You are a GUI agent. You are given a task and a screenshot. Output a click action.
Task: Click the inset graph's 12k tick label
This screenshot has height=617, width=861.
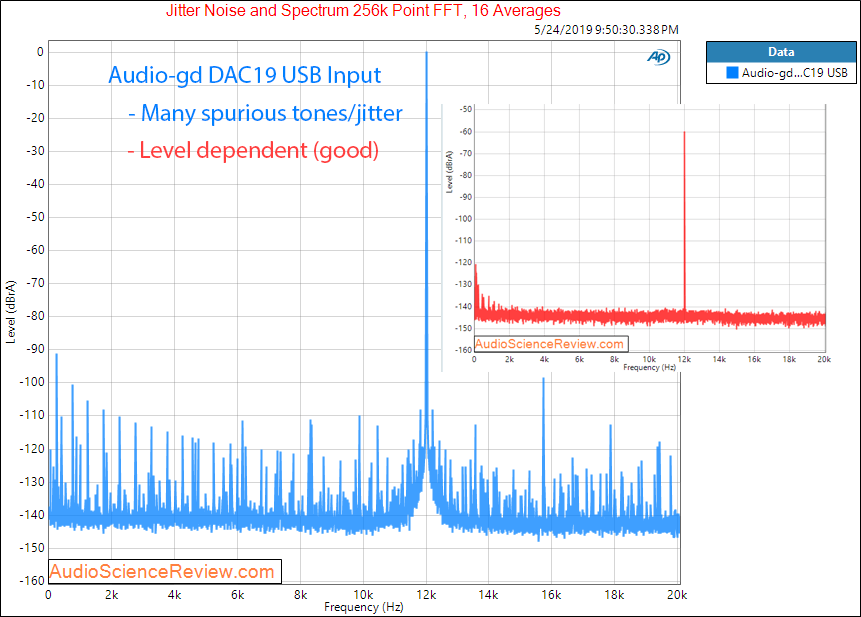pos(684,360)
